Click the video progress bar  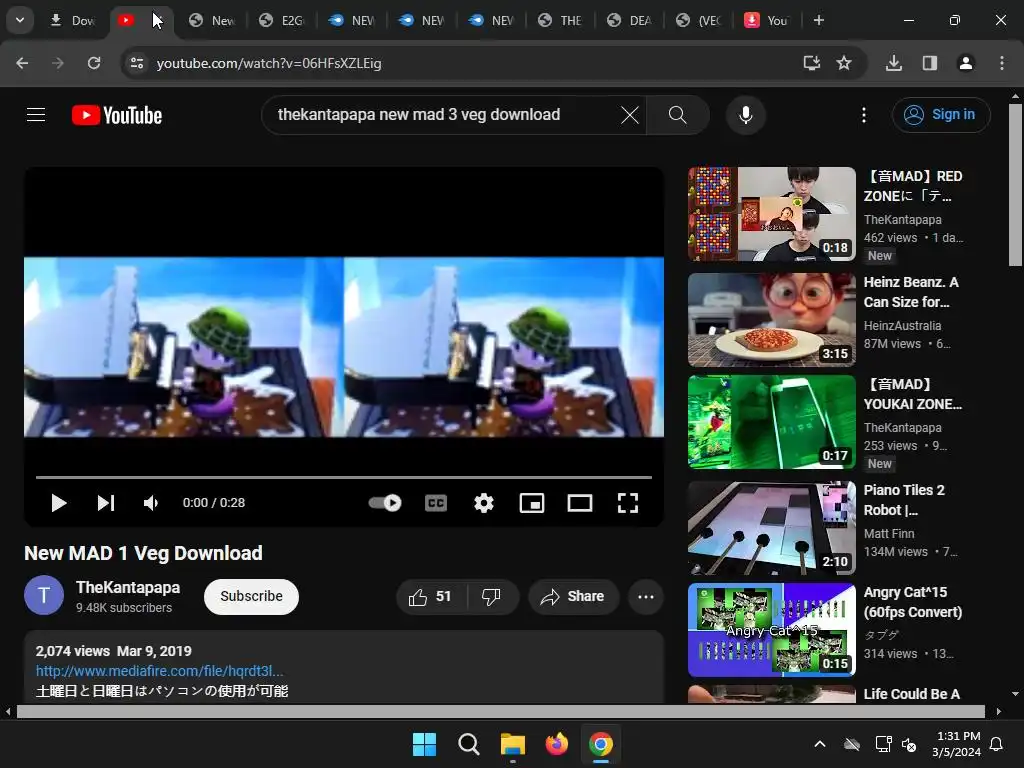(x=344, y=477)
